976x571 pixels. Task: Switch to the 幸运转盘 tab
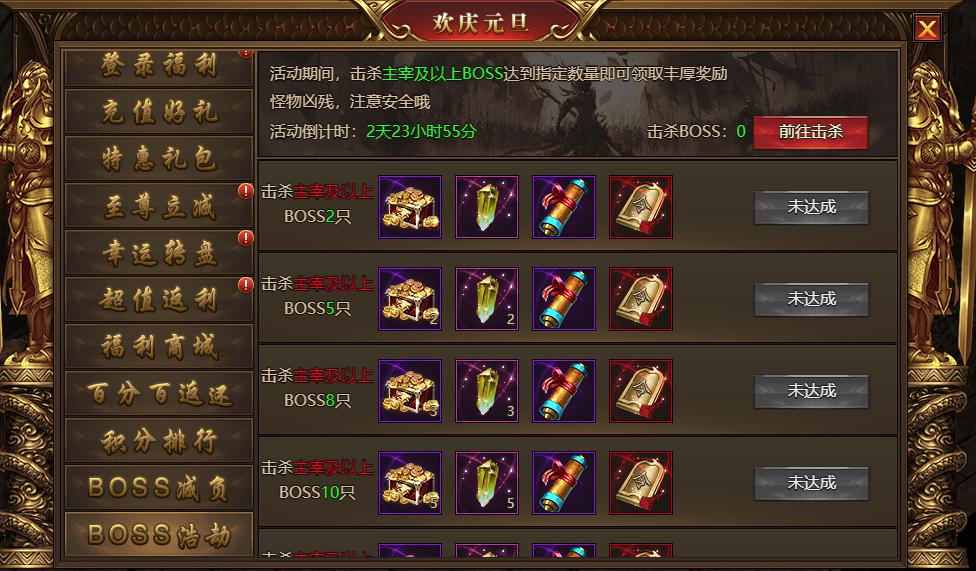(159, 253)
